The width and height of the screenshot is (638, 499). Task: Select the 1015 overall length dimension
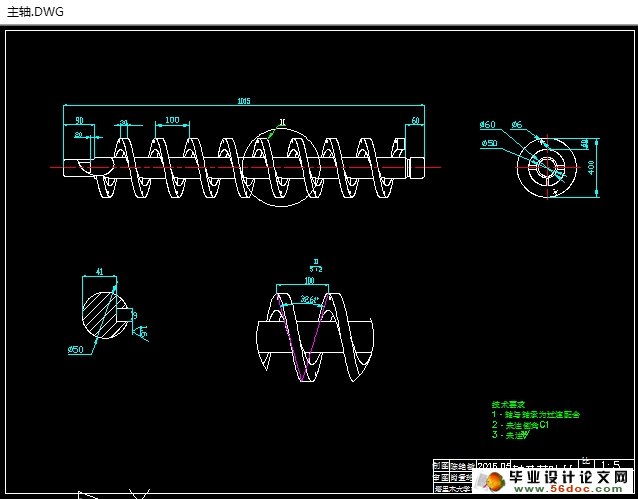(244, 101)
